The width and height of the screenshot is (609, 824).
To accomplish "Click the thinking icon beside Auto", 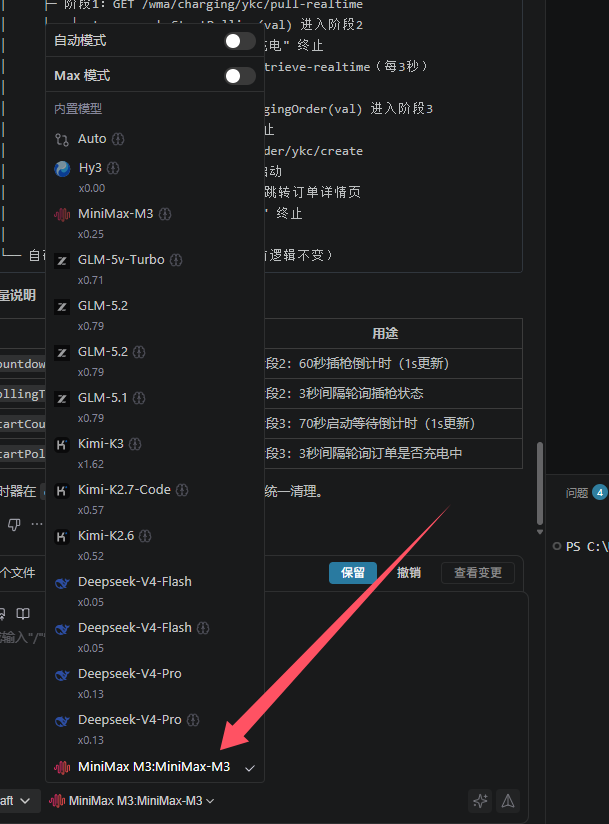I will 118,139.
